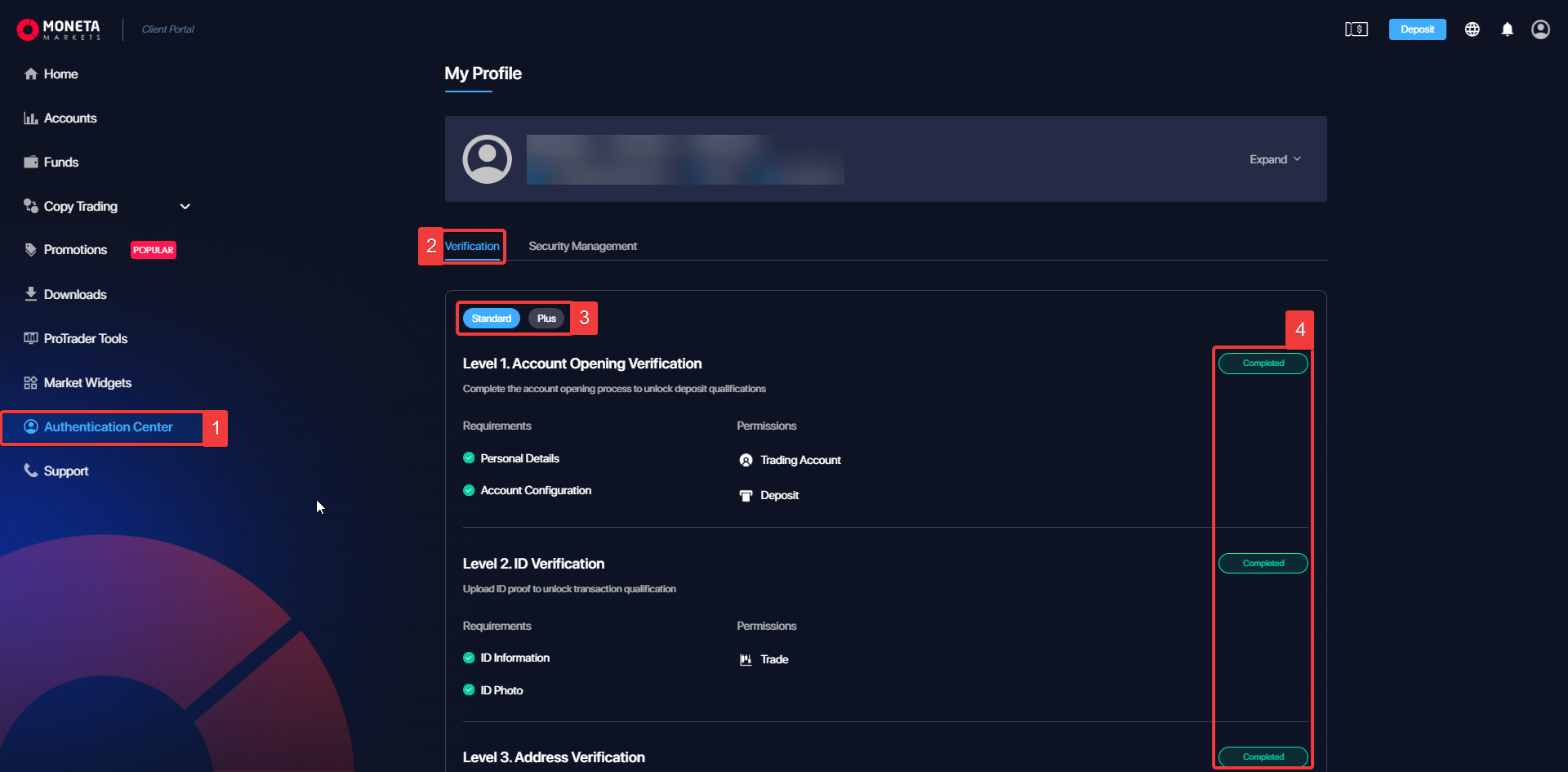
Task: Open the user account icon in header
Action: click(1540, 29)
